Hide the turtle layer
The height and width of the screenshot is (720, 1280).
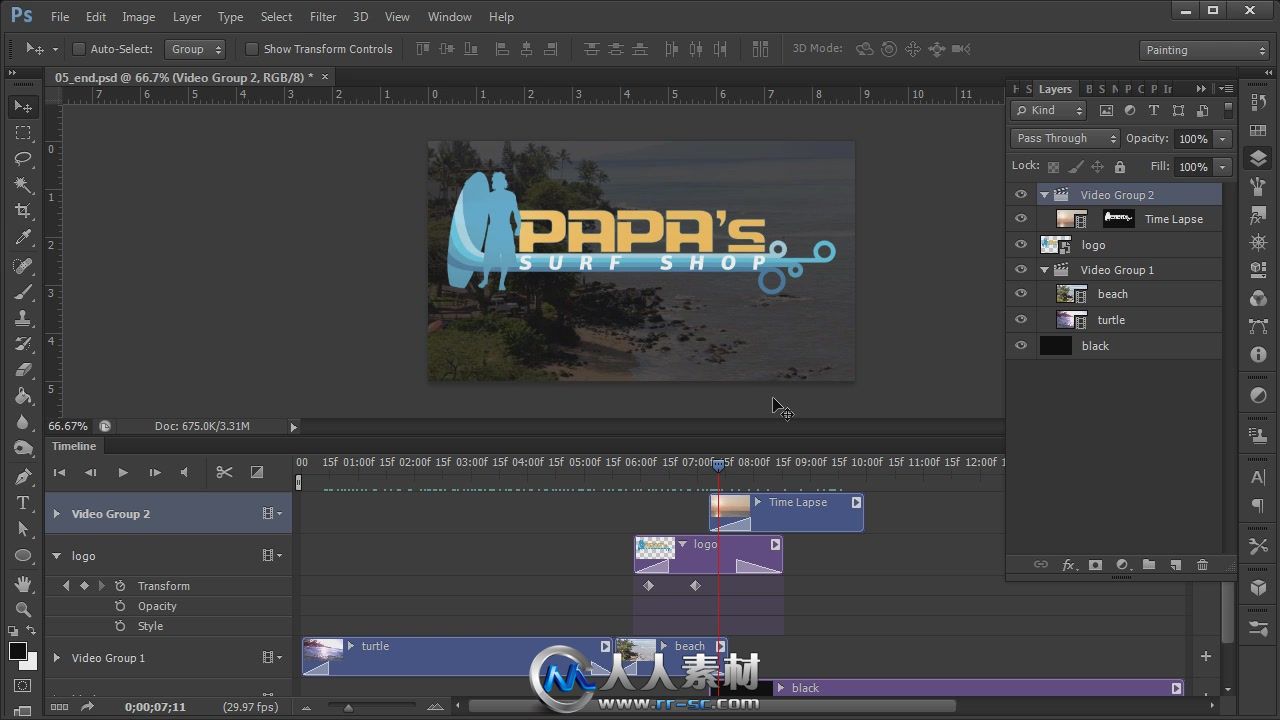click(x=1021, y=320)
